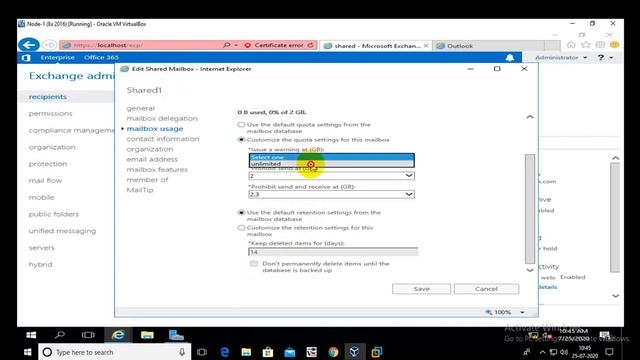Image resolution: width=640 pixels, height=360 pixels.
Task: Open the Office 365 tab
Action: point(101,58)
